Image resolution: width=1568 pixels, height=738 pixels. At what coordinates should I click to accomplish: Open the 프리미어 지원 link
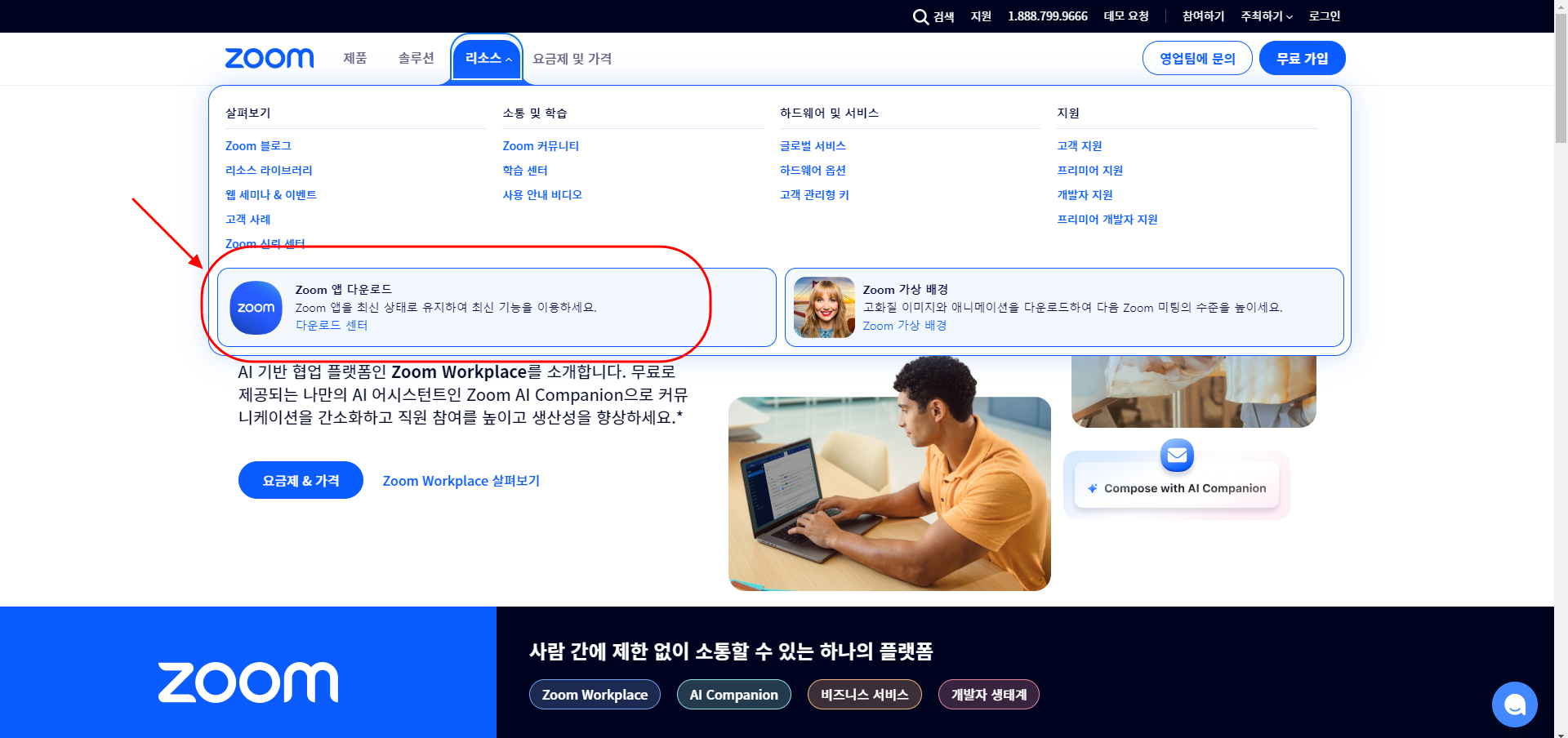(1090, 171)
